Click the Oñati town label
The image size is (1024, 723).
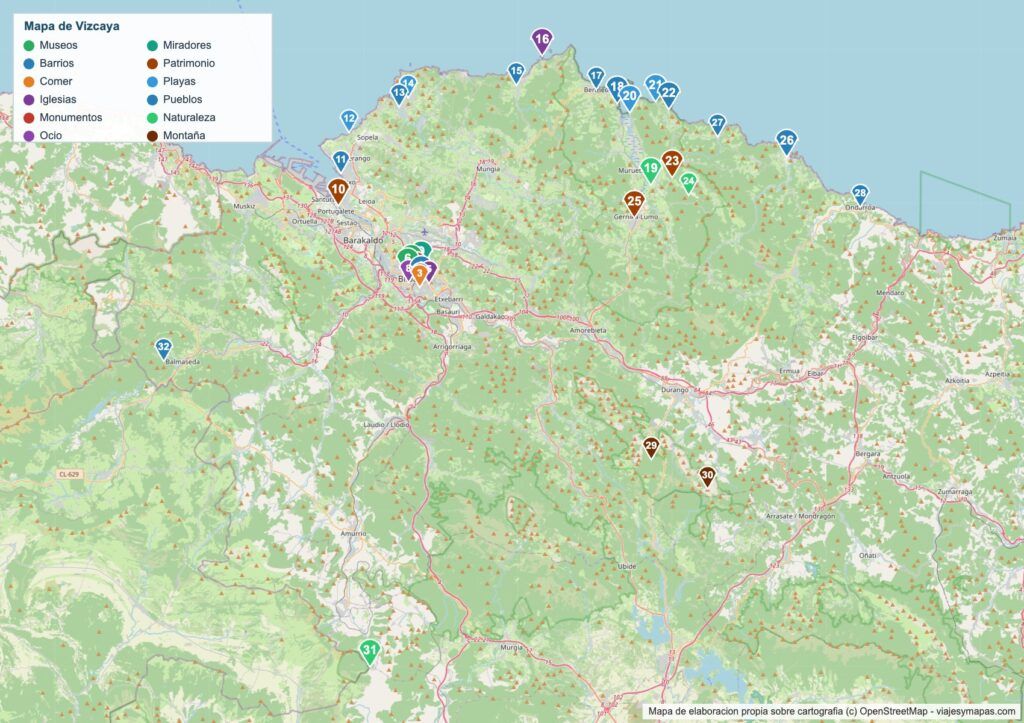coord(867,556)
